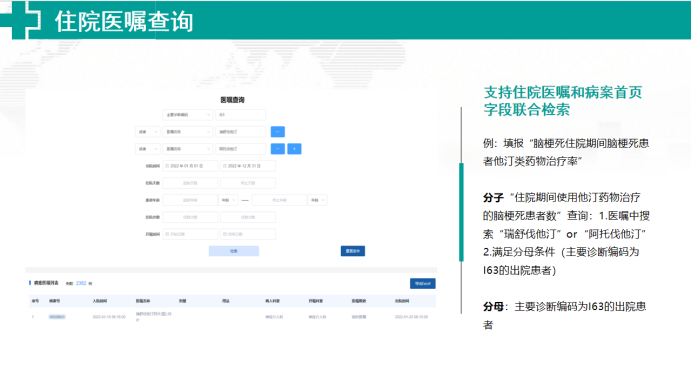The width and height of the screenshot is (691, 390).
Task: Click admission time cell 2022-01-15 in row 1
Action: click(109, 317)
